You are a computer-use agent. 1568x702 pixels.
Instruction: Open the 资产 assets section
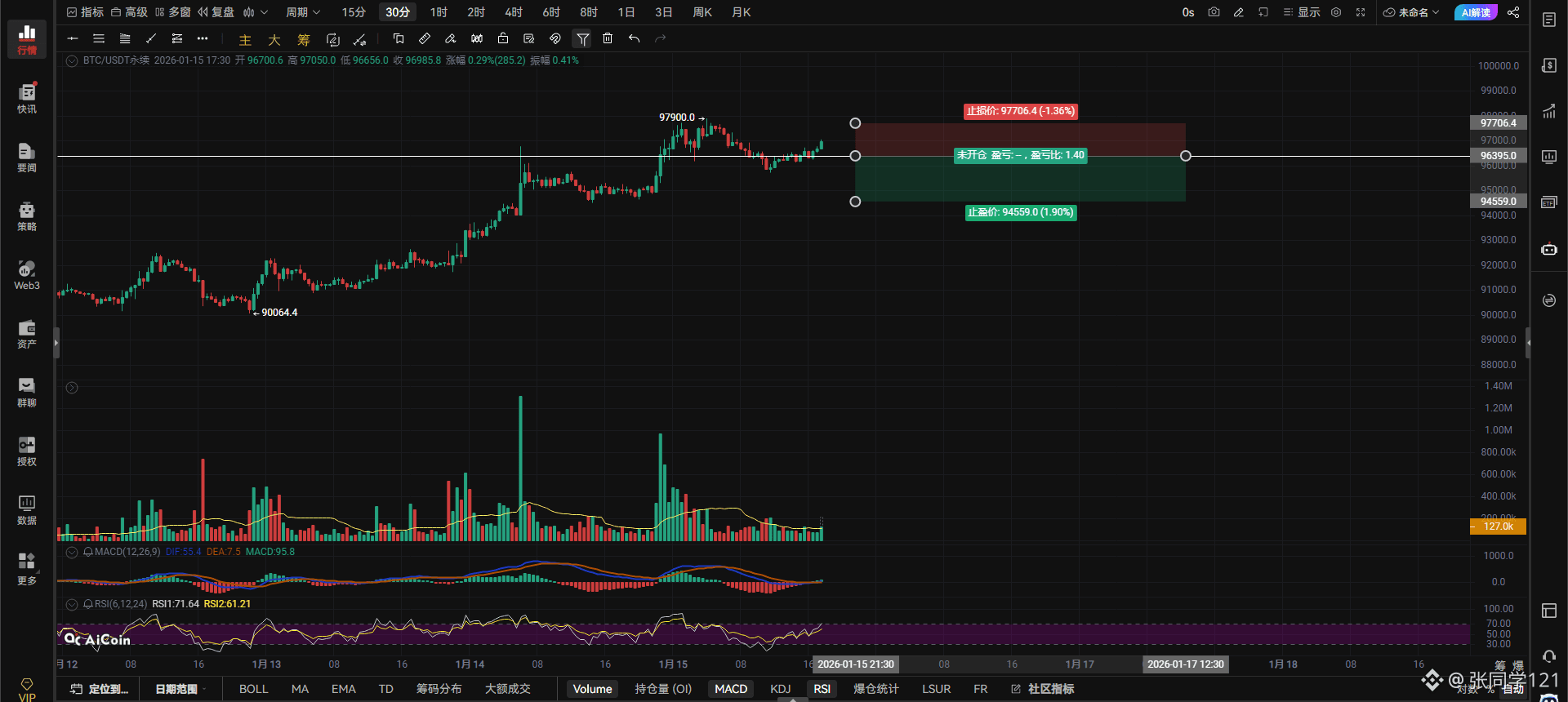tap(27, 333)
